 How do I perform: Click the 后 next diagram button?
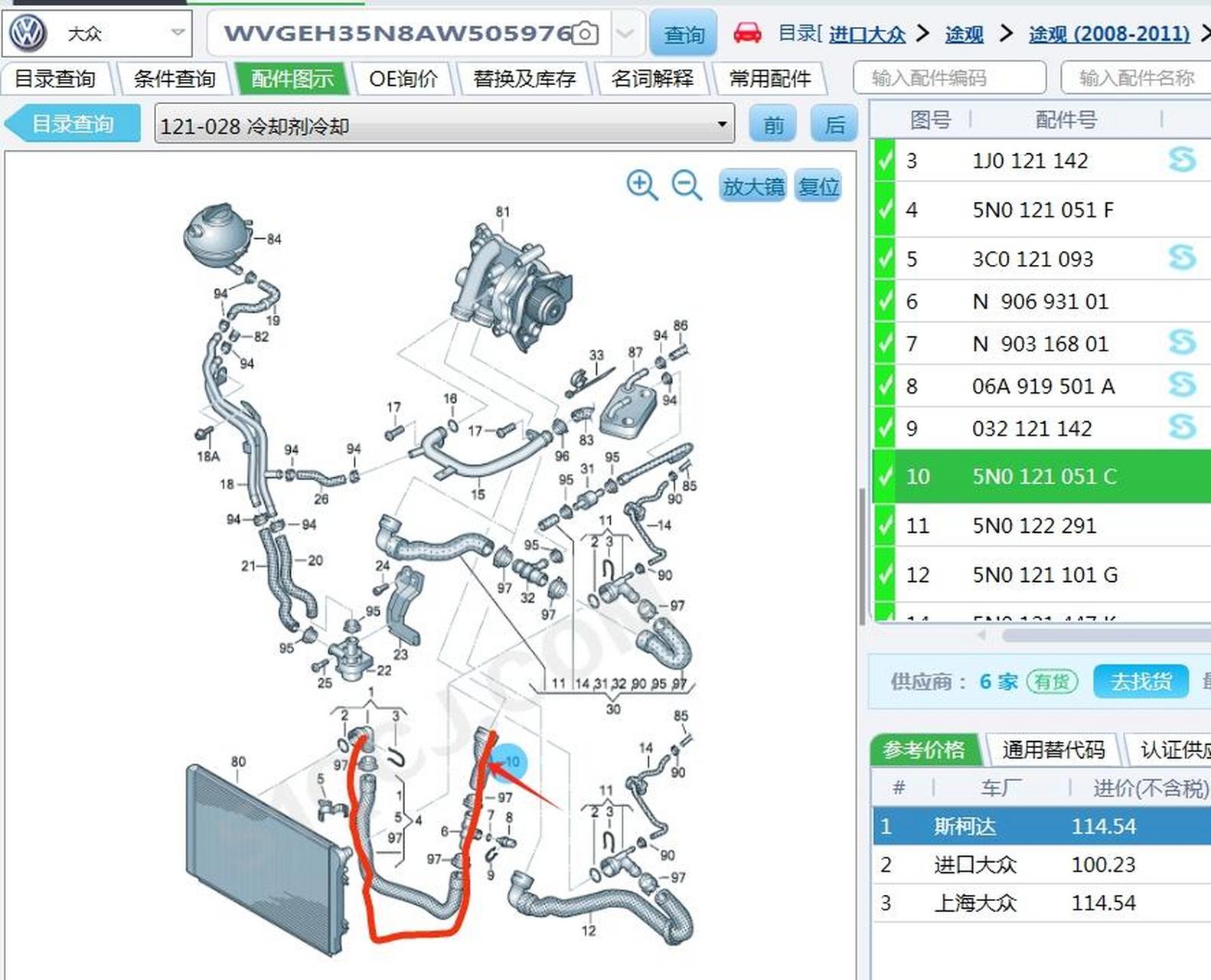pyautogui.click(x=834, y=124)
